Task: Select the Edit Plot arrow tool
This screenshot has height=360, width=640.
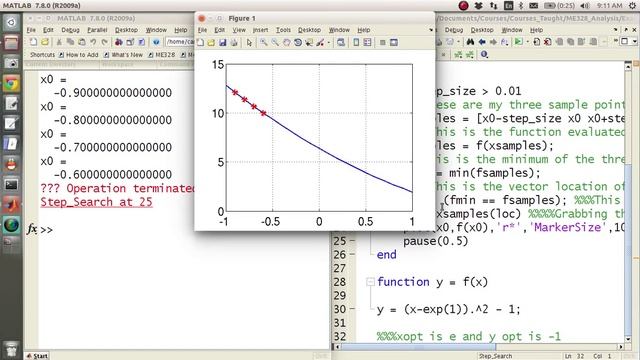Action: pos(249,42)
